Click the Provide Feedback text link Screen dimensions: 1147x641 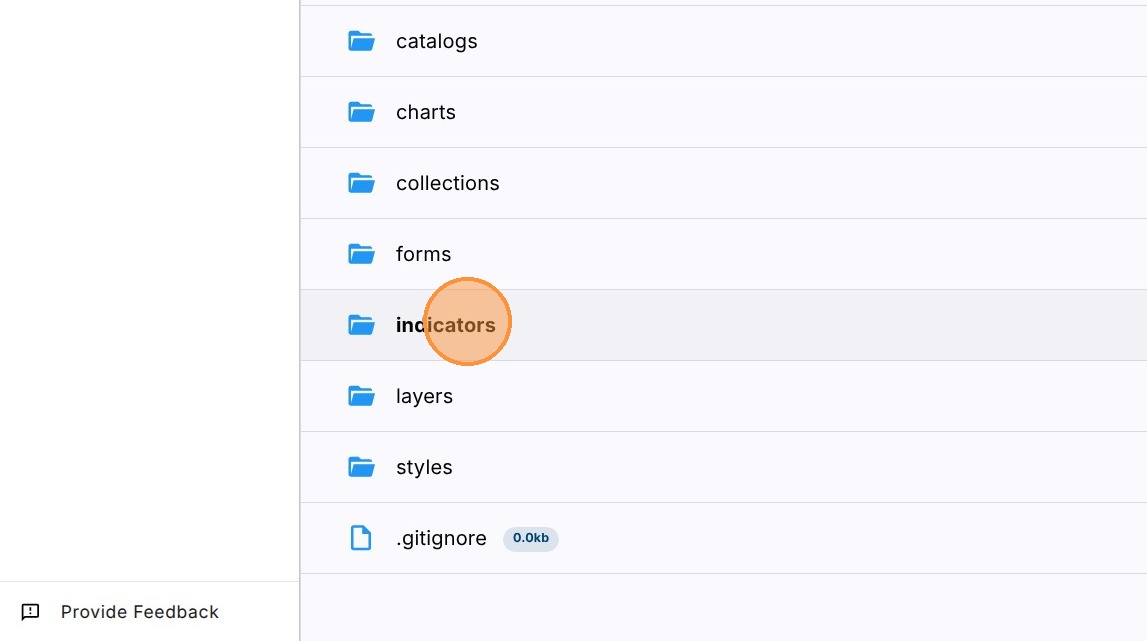(x=139, y=612)
